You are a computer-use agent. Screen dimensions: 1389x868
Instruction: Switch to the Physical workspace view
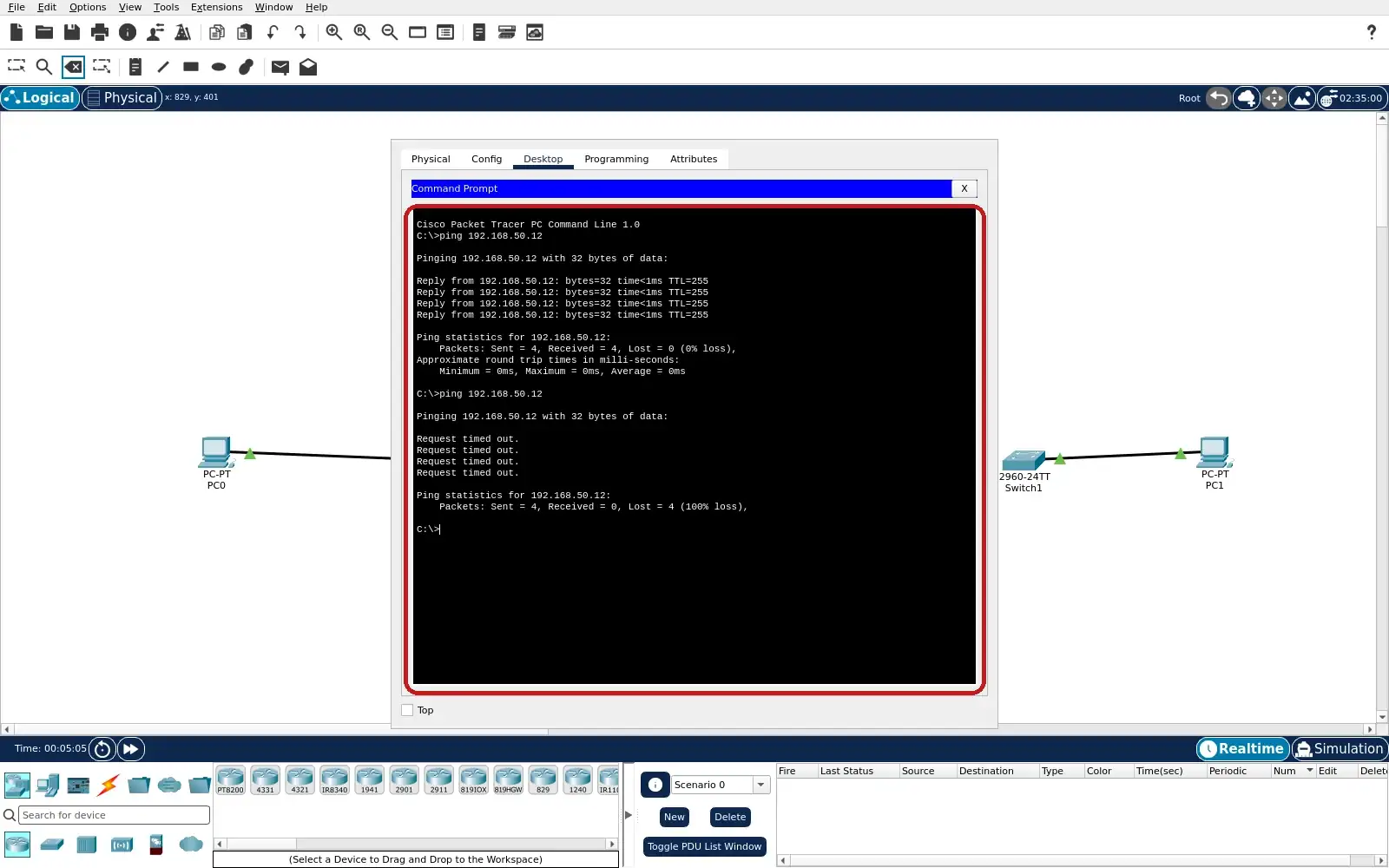(x=122, y=97)
